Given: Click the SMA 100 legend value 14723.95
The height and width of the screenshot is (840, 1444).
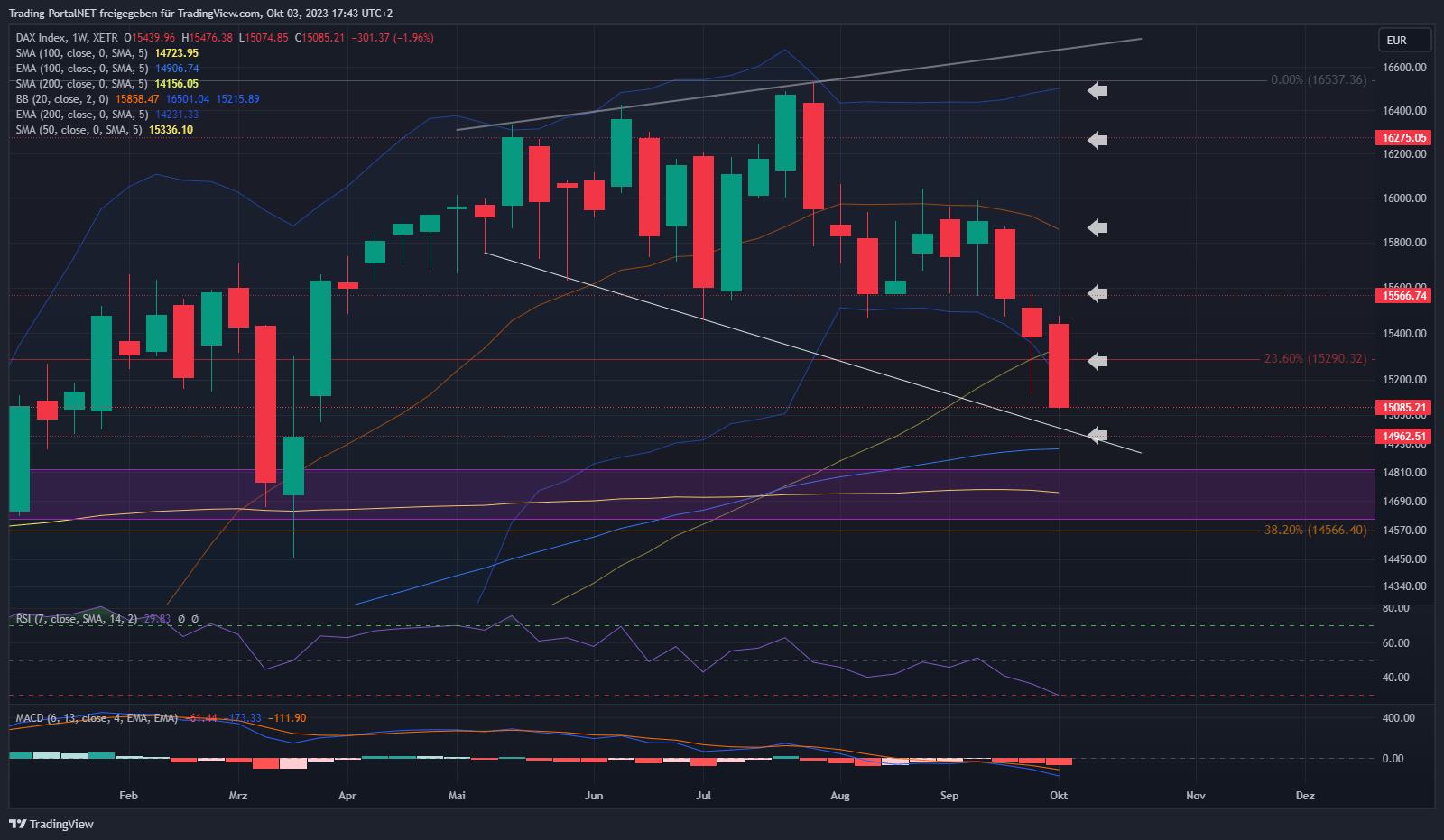Looking at the screenshot, I should [177, 53].
